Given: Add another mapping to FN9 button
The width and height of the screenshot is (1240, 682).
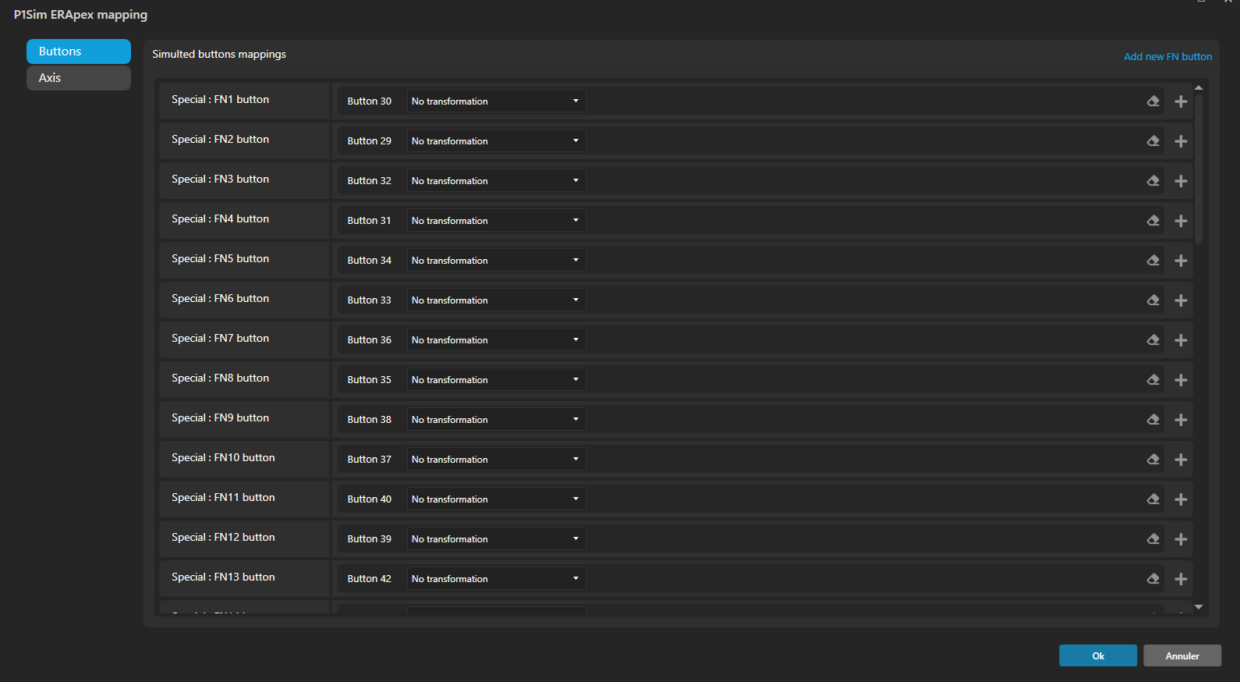Looking at the screenshot, I should coord(1180,420).
